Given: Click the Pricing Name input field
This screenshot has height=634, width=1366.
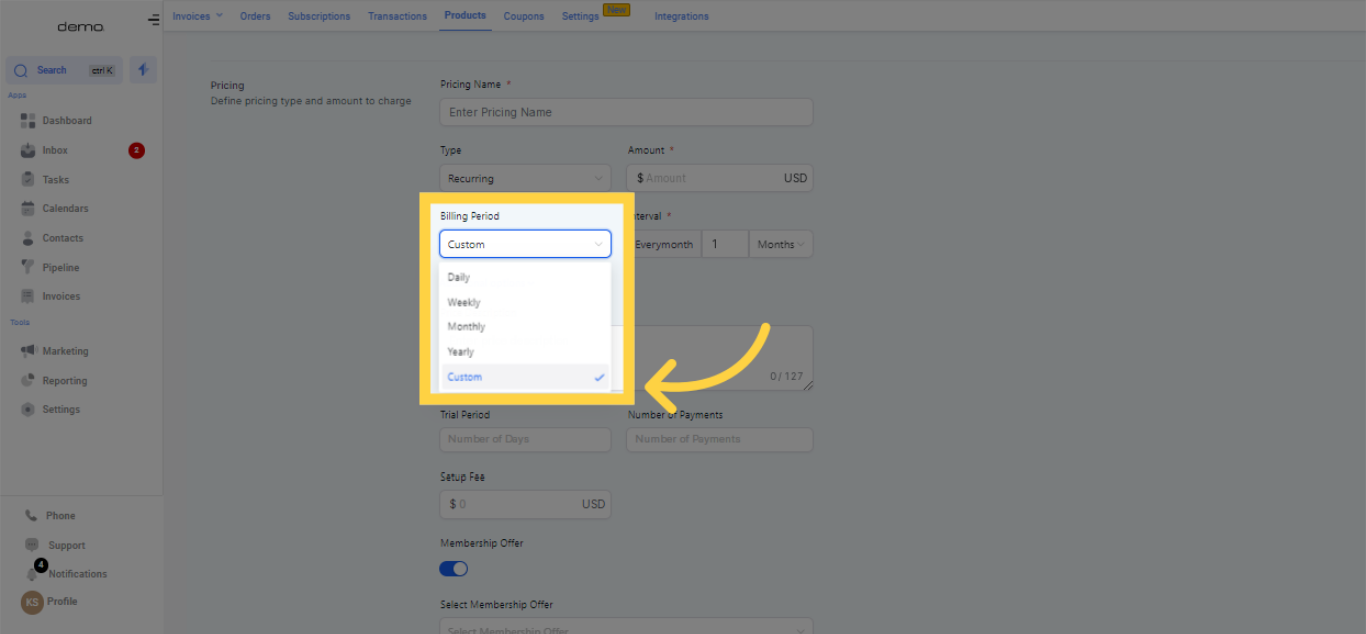Looking at the screenshot, I should tap(626, 112).
